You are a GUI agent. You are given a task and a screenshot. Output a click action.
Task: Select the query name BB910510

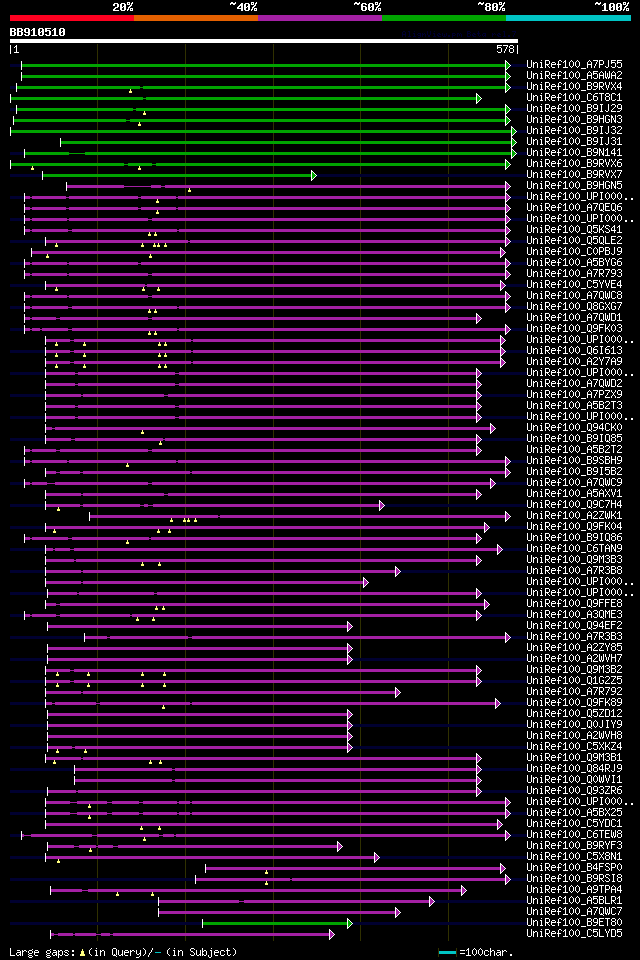(37, 32)
